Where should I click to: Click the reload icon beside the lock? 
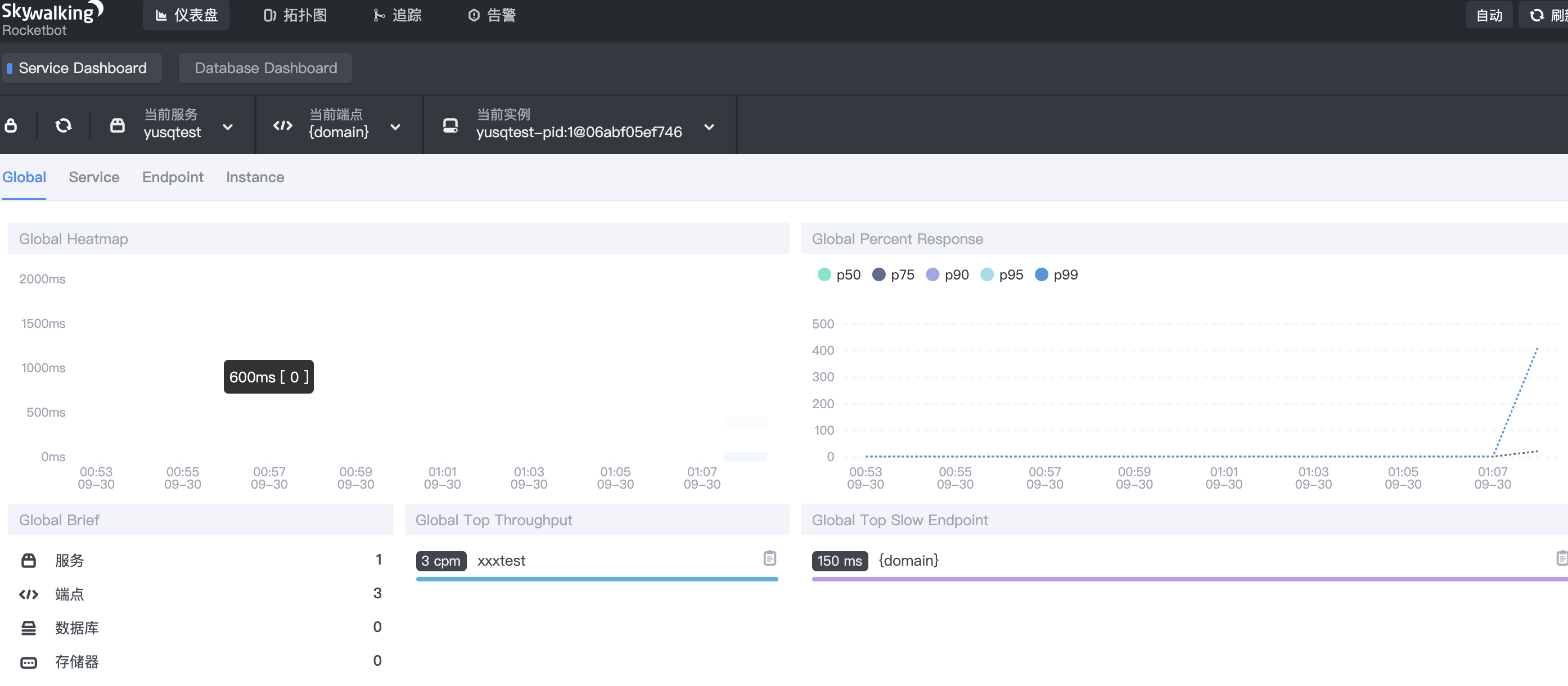(x=64, y=126)
